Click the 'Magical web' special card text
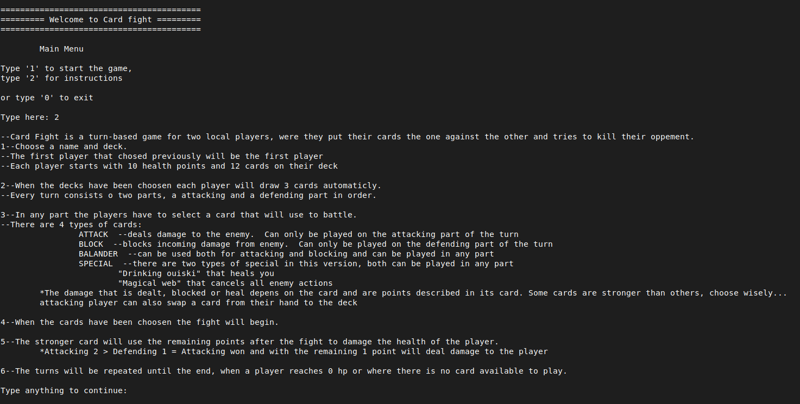The image size is (800, 404). 225,283
